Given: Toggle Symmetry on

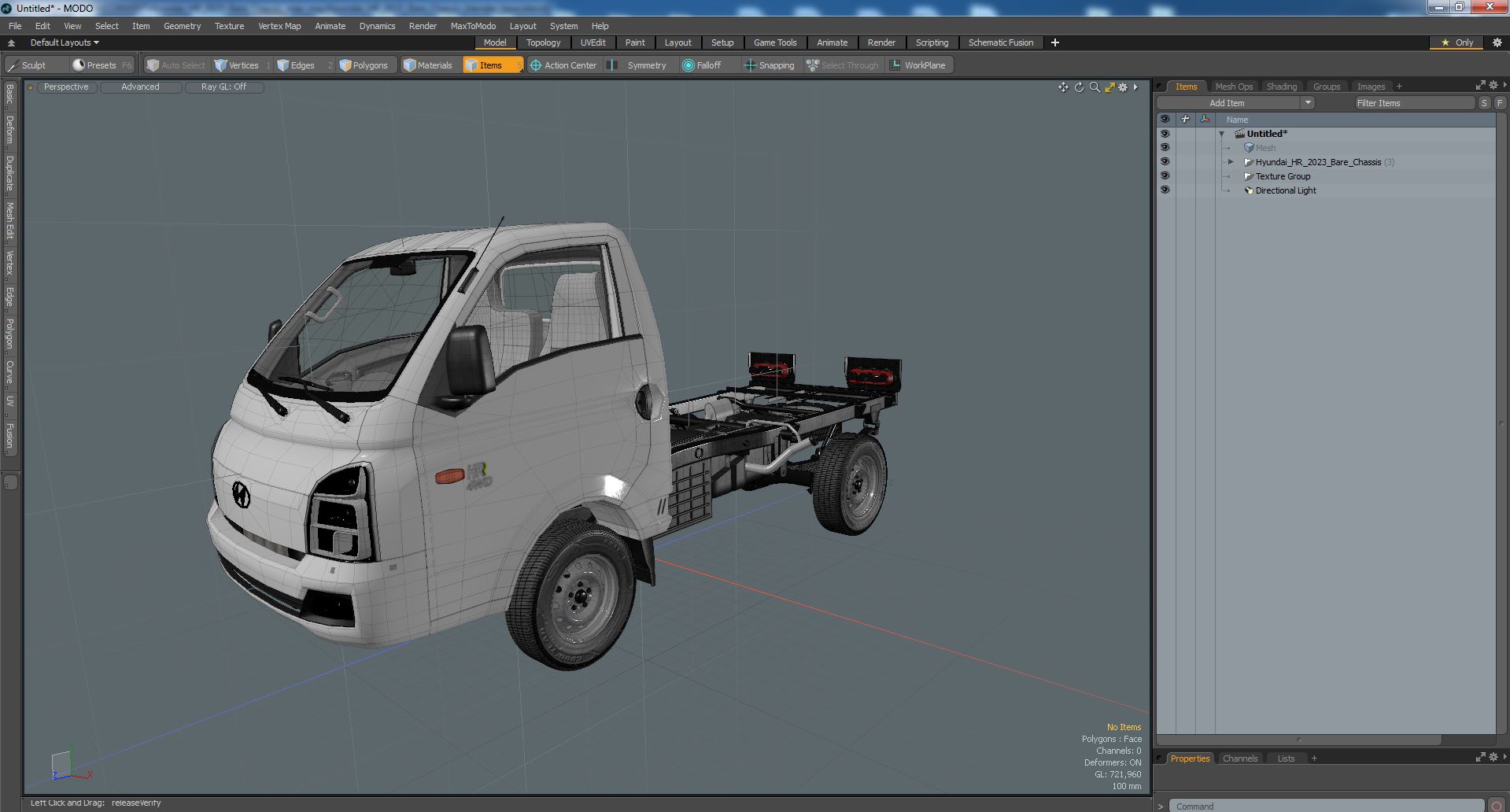Looking at the screenshot, I should coord(639,65).
